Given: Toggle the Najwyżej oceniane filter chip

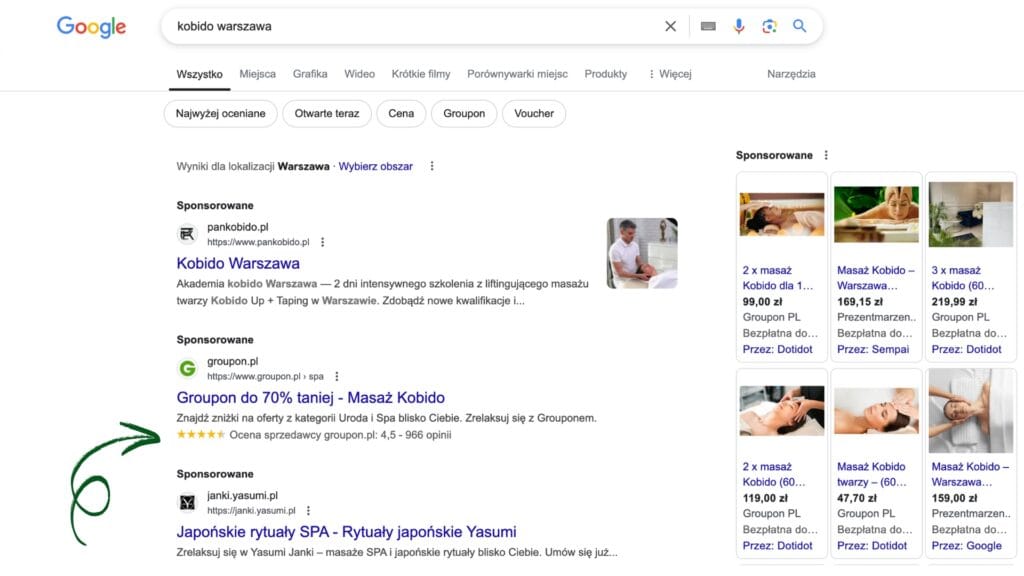Looking at the screenshot, I should pyautogui.click(x=220, y=114).
